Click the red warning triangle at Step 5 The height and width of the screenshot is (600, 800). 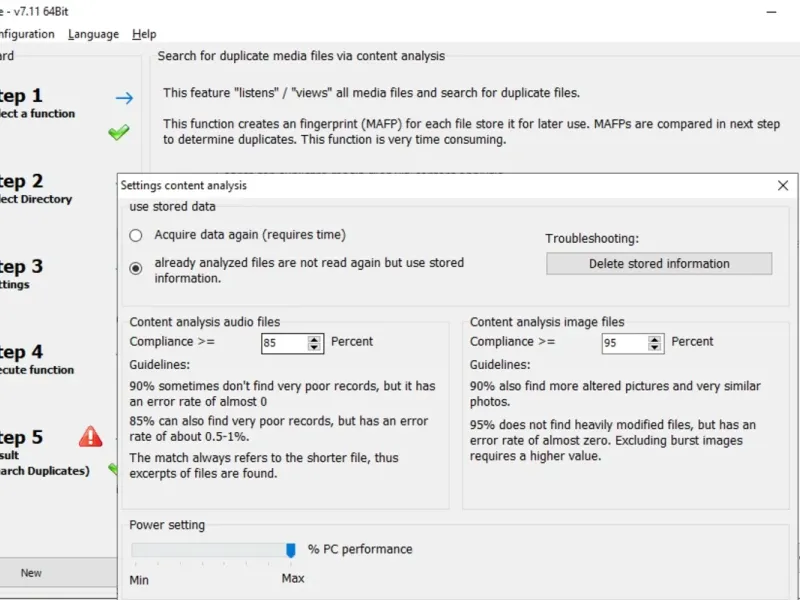[91, 436]
